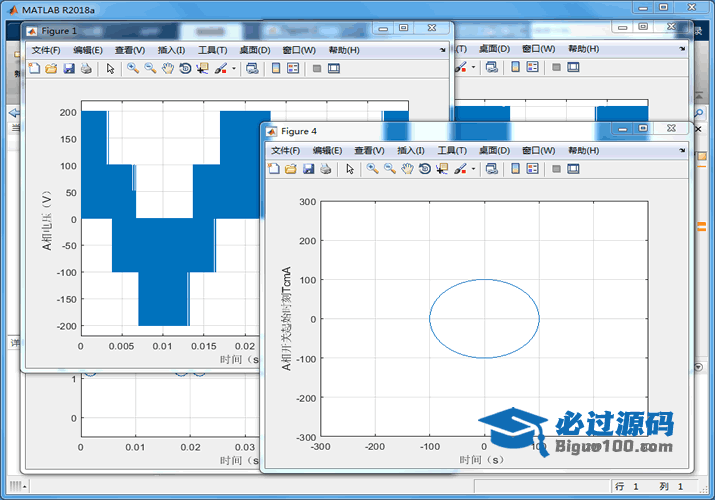Viewport: 715px width, 500px height.
Task: Toggle Zoom Out tool in Figure 4
Action: [x=389, y=169]
